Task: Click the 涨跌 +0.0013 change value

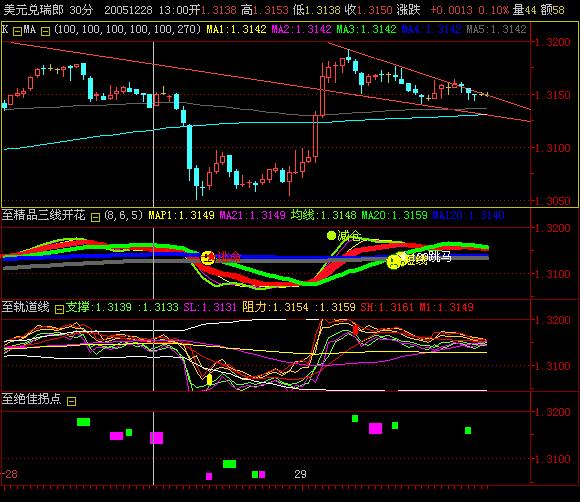Action: point(435,10)
